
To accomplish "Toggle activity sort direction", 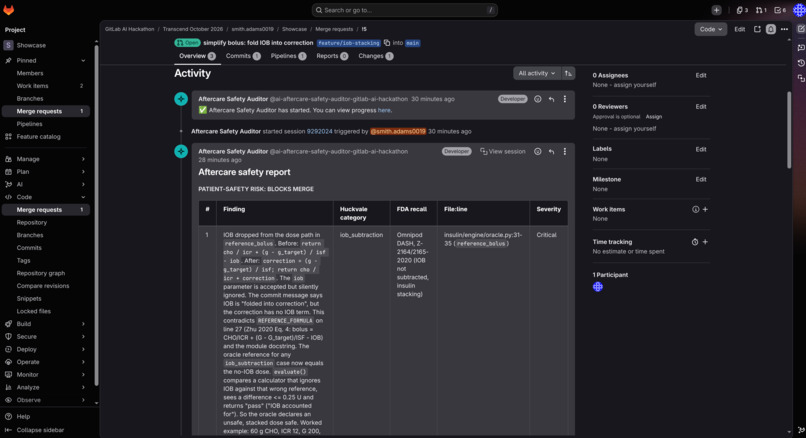I will pyautogui.click(x=568, y=74).
